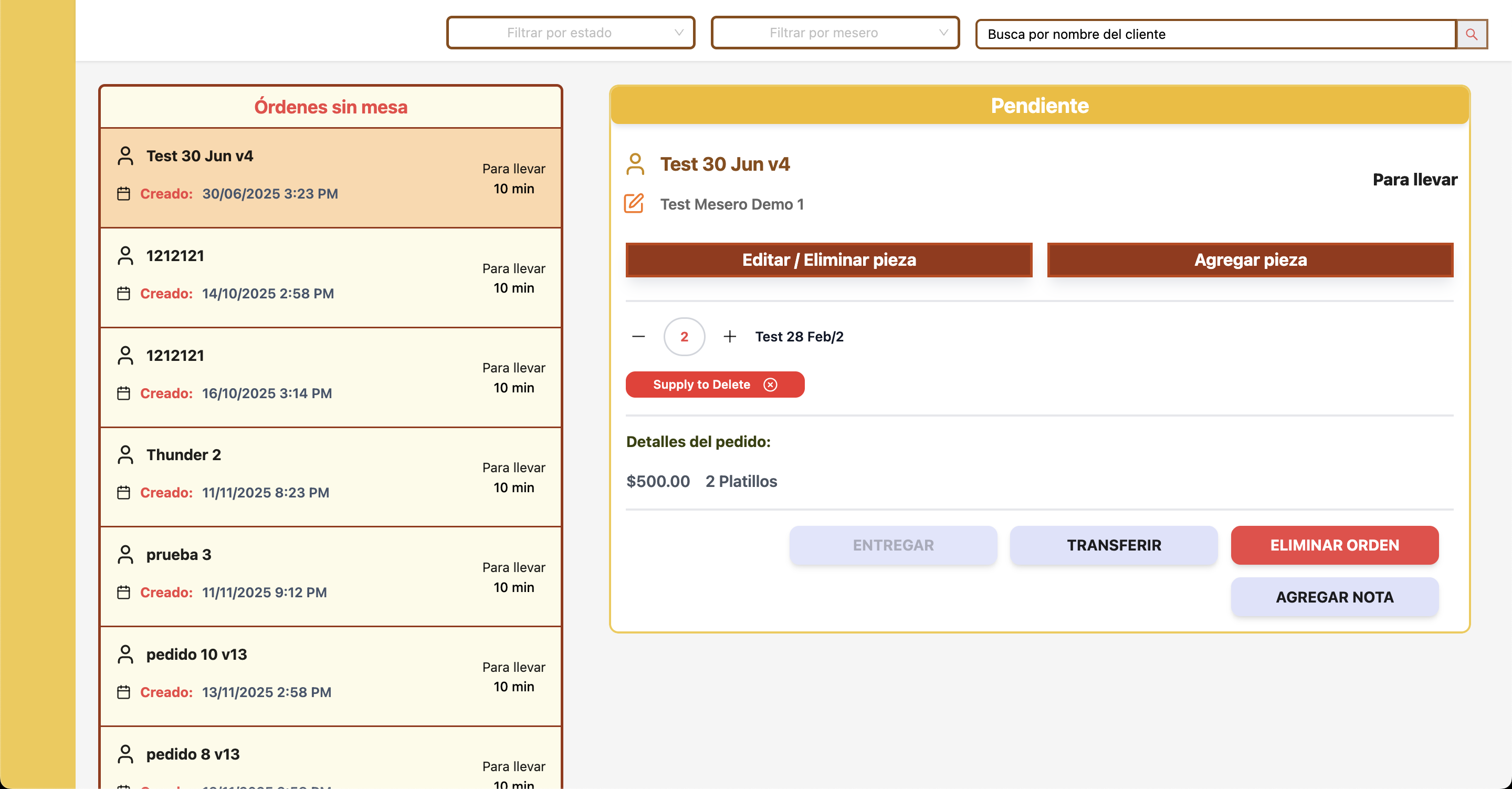
Task: Click the magnifier search icon button
Action: coord(1471,34)
